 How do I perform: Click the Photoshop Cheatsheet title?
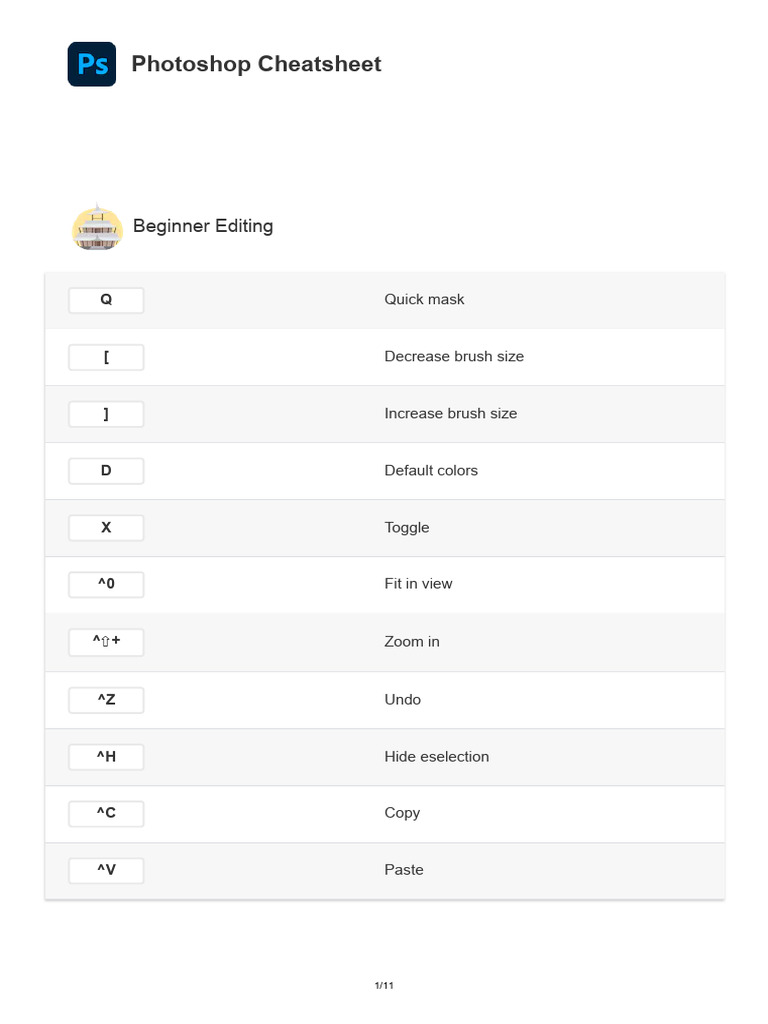pyautogui.click(x=256, y=64)
